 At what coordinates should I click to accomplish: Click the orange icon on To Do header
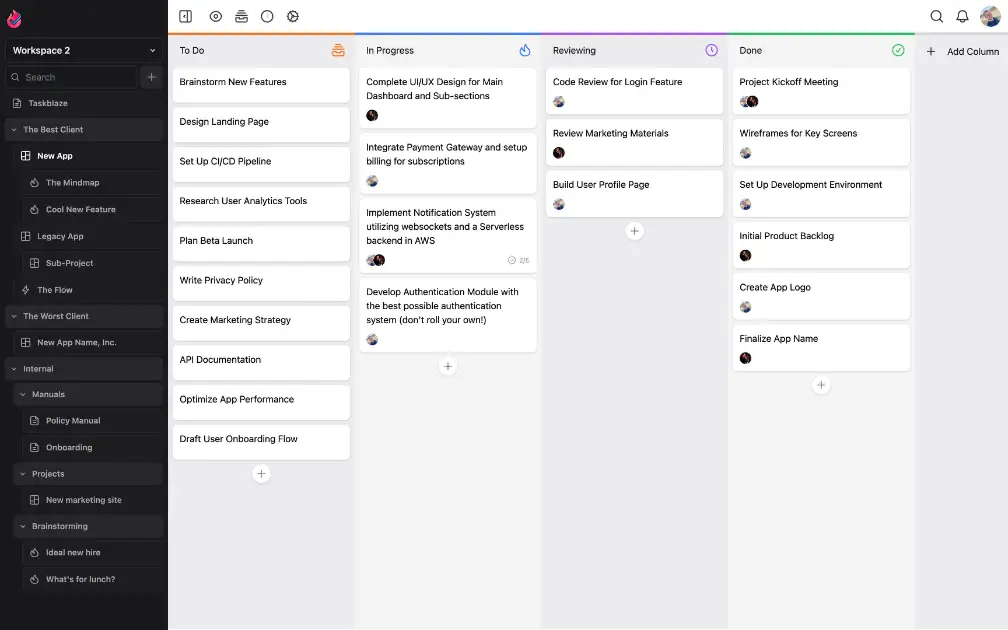(x=339, y=49)
